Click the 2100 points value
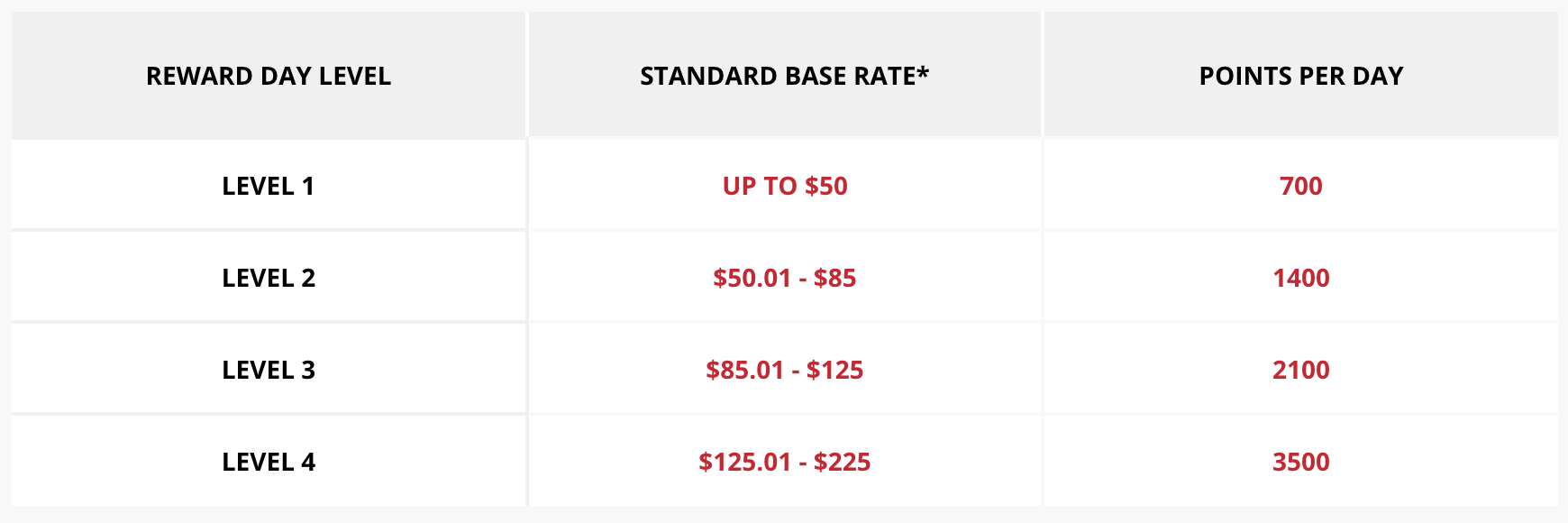 coord(1301,370)
